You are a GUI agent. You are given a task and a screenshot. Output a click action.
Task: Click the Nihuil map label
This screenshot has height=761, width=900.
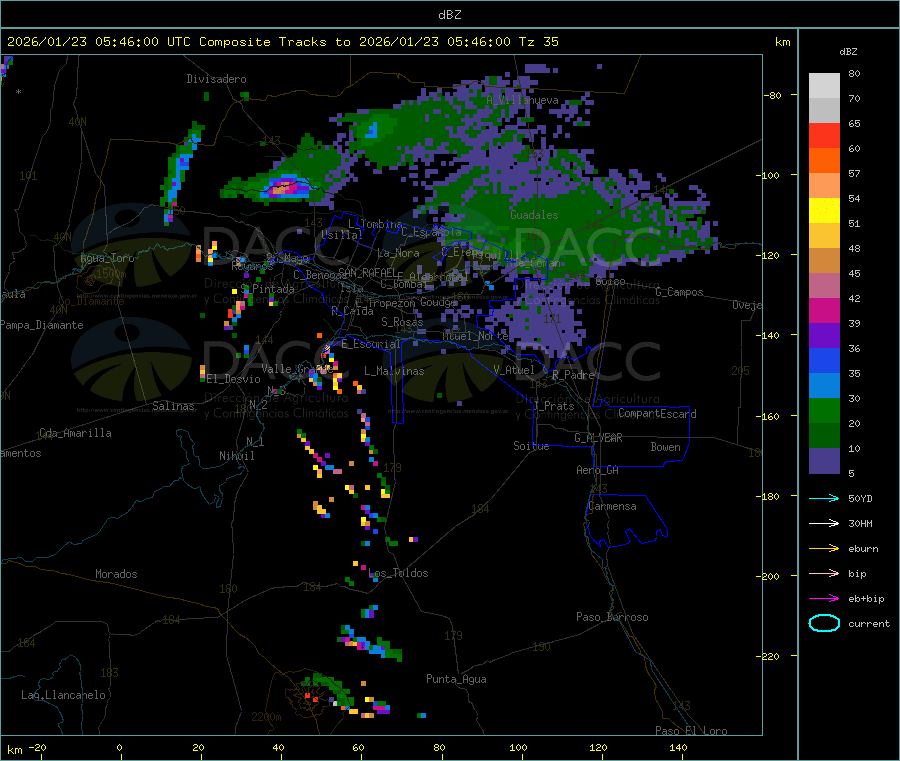tap(236, 456)
